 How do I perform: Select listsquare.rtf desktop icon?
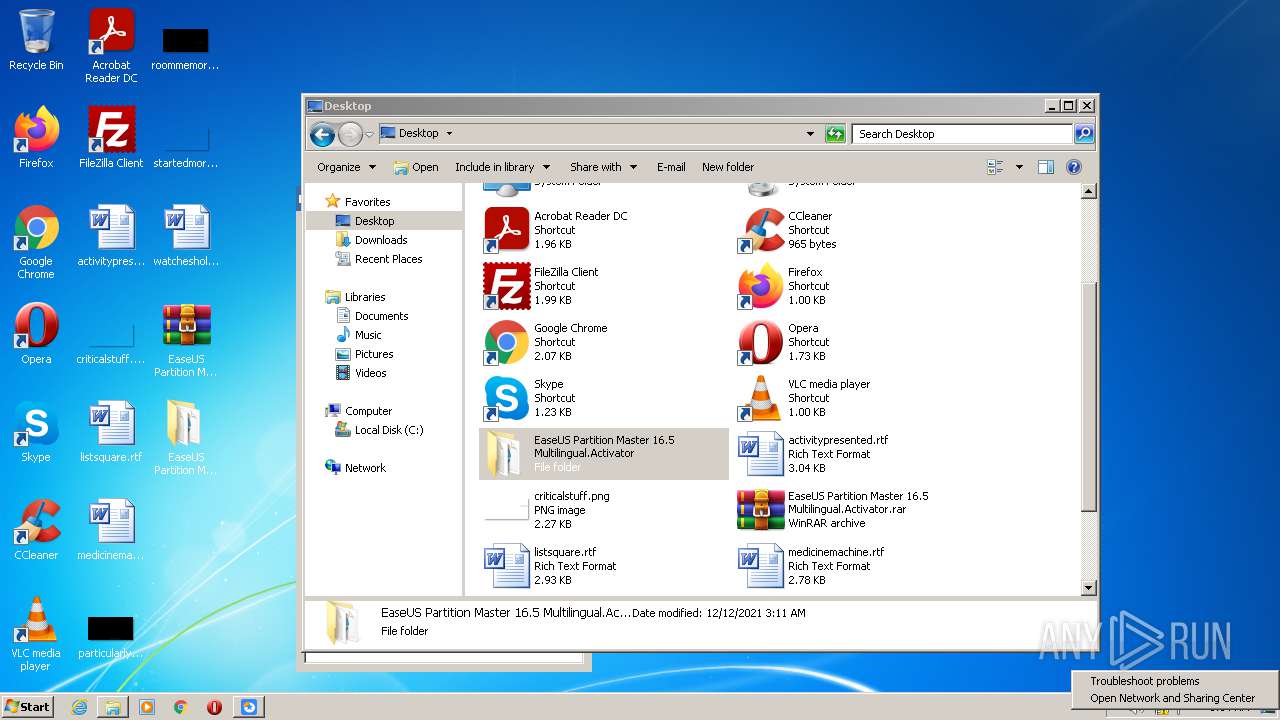tap(111, 432)
